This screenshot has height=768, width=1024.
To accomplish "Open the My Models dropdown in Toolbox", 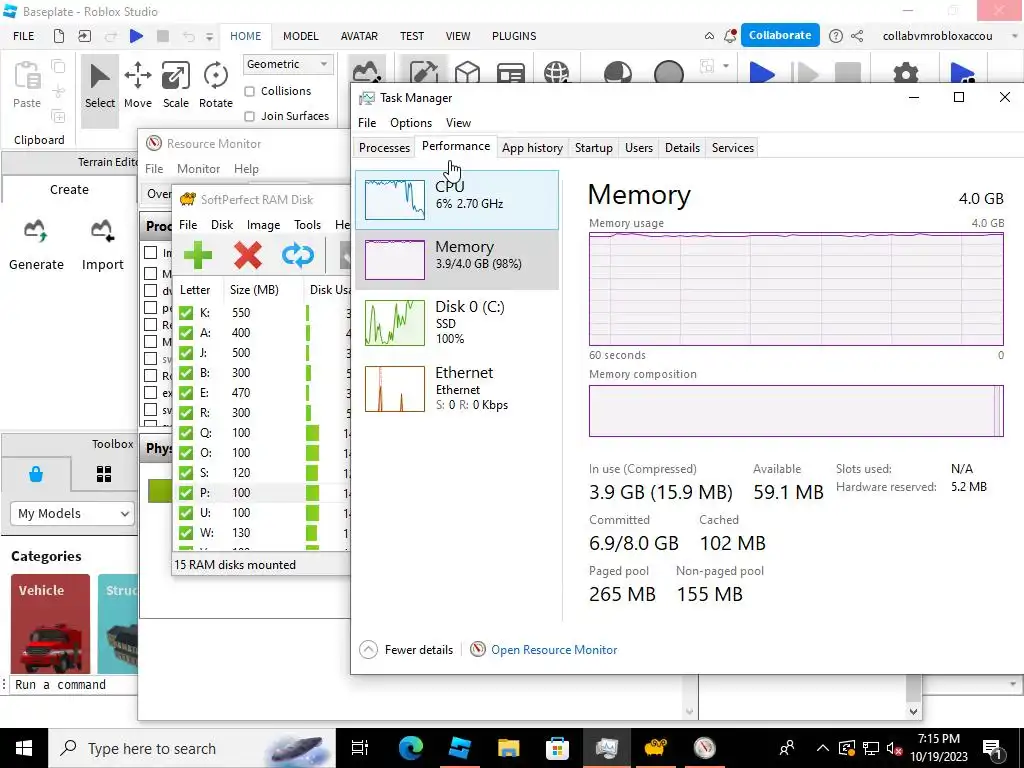I will [72, 513].
